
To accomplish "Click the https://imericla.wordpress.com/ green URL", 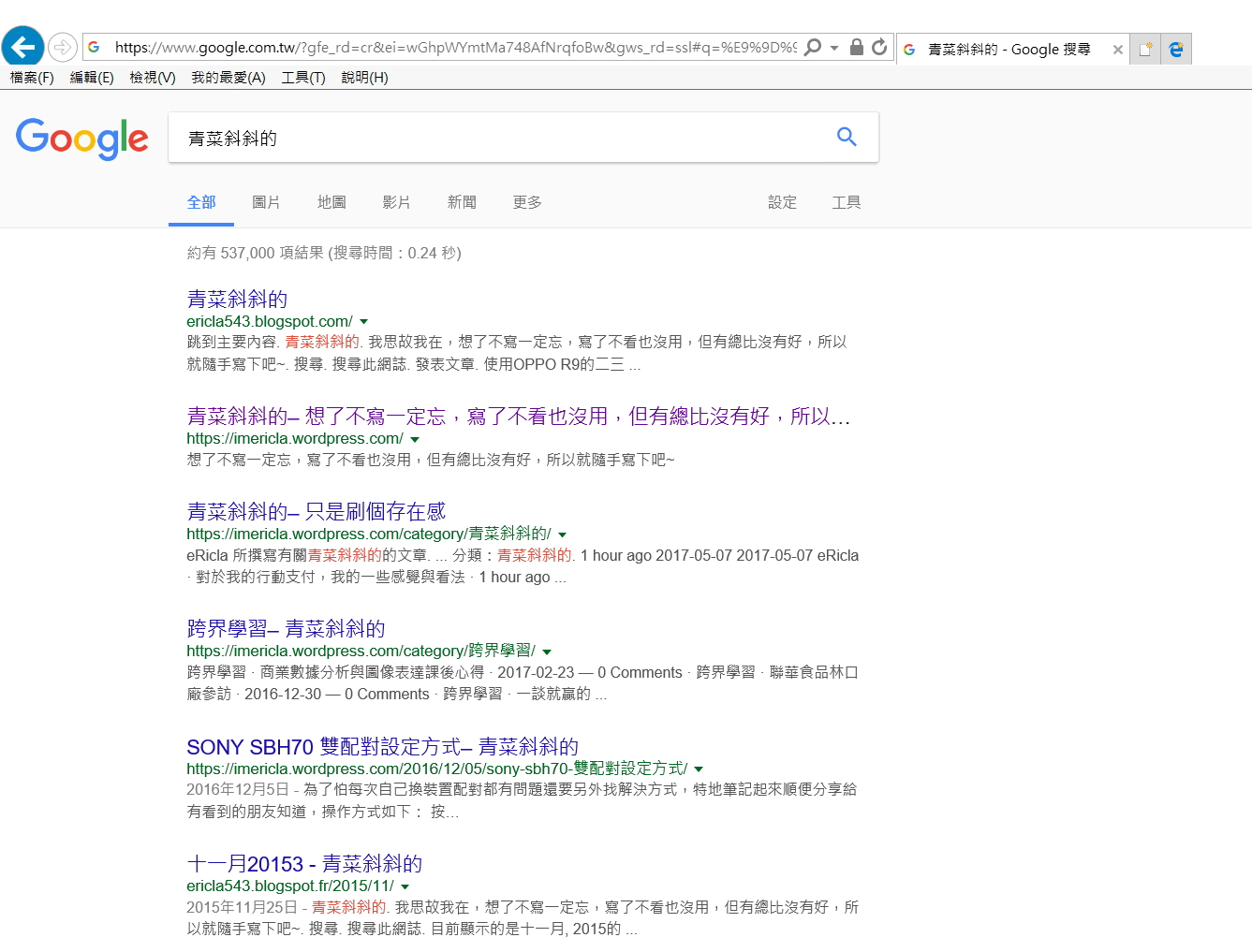I will tap(295, 439).
